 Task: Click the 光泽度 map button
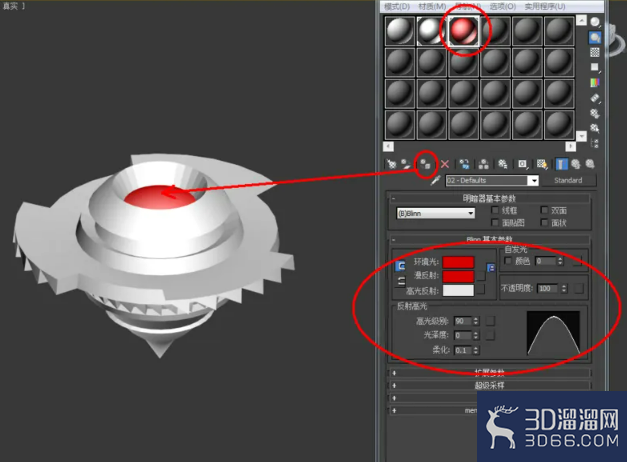coord(490,336)
